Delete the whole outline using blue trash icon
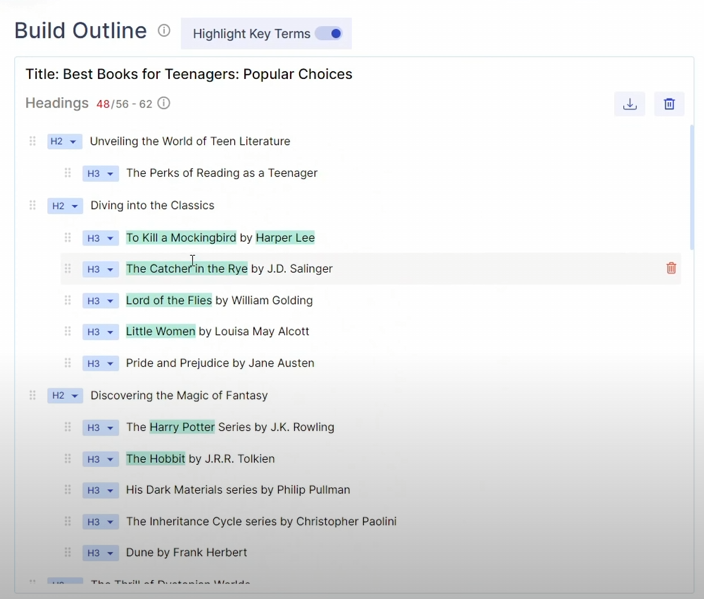The image size is (704, 599). coord(669,104)
